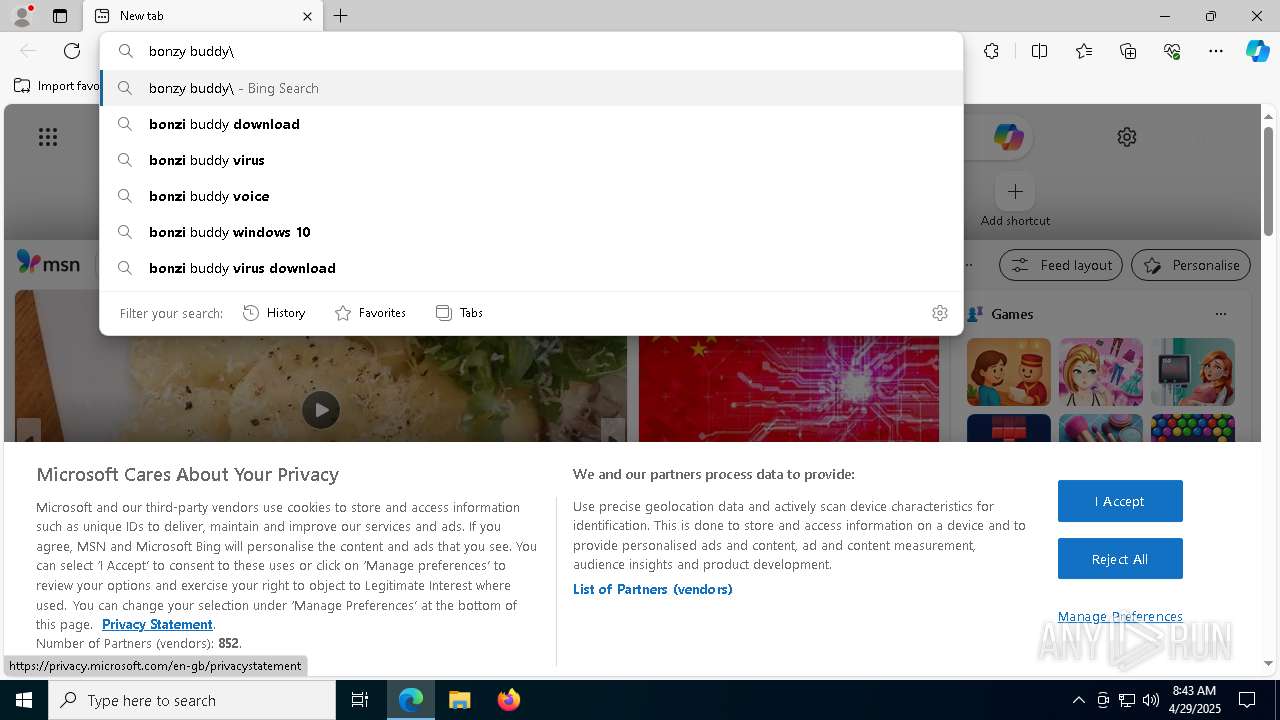Open the third game thumbnail
Viewport: 1280px width, 720px height.
[x=1193, y=372]
